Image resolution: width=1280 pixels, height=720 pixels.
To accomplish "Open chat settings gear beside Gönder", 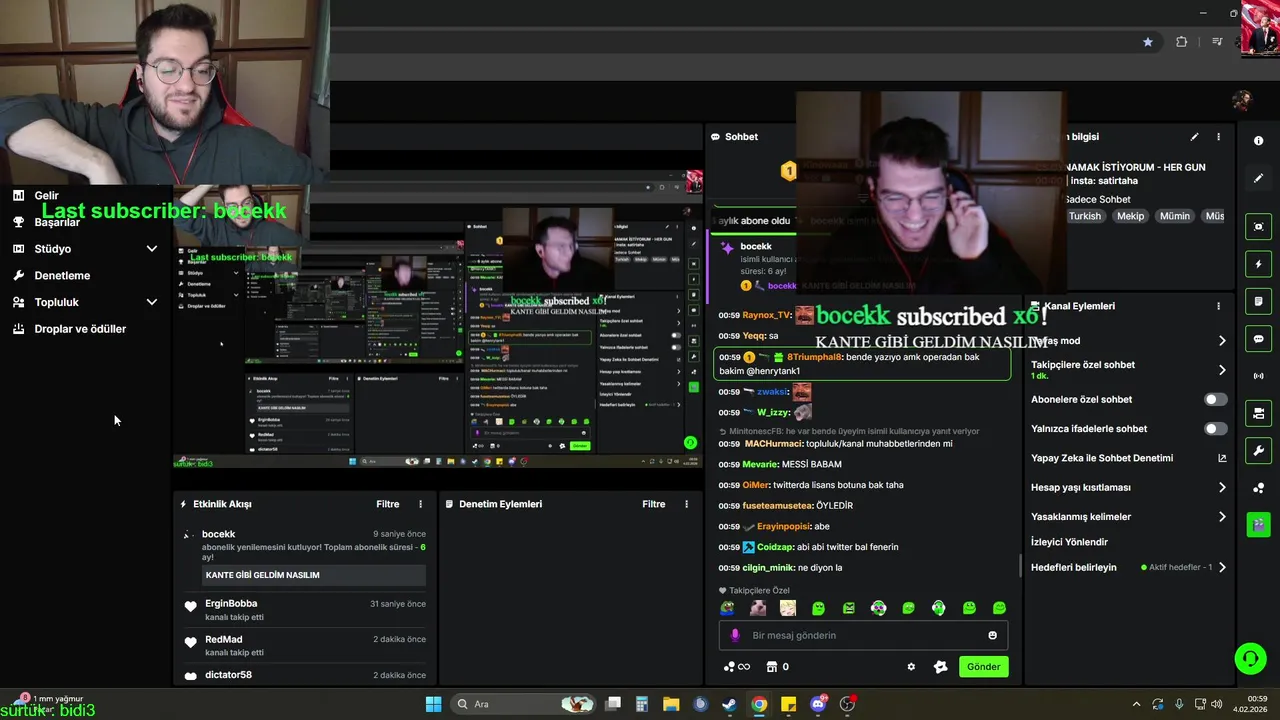I will click(911, 667).
